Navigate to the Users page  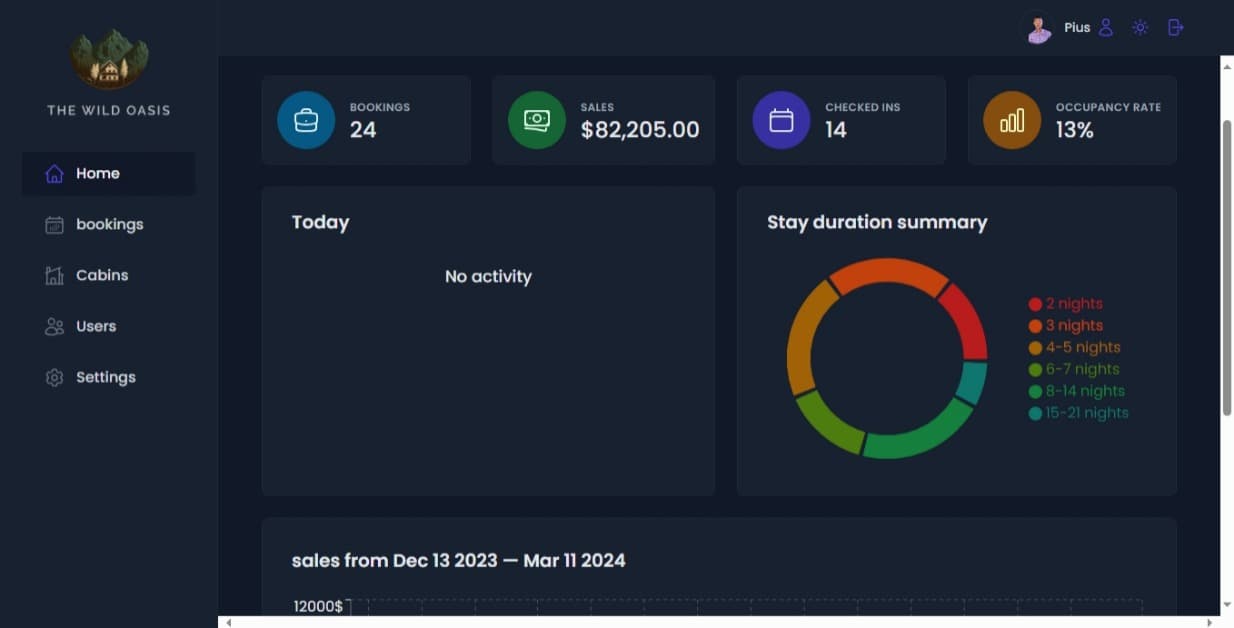(x=96, y=327)
